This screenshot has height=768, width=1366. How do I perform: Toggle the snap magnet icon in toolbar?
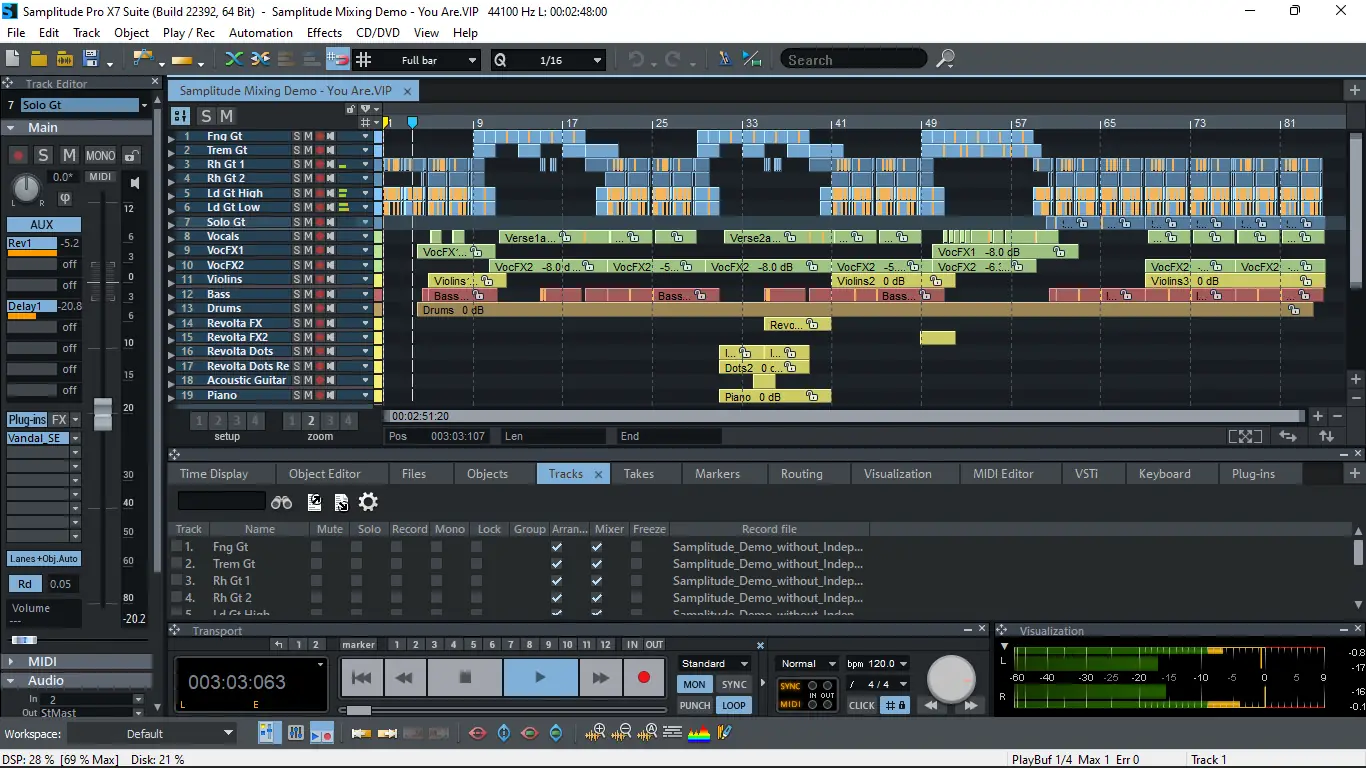[338, 60]
